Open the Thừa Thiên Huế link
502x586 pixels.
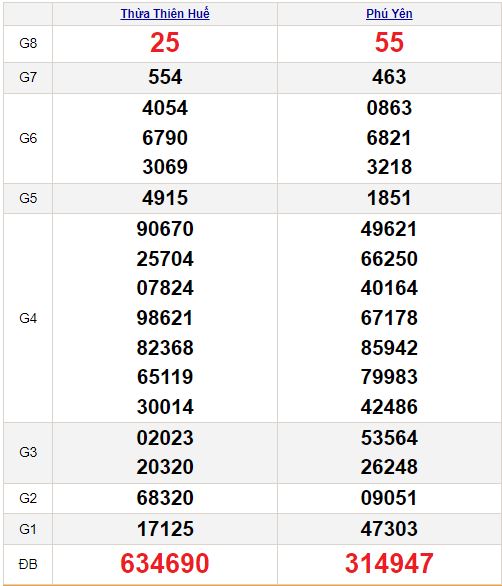(165, 14)
